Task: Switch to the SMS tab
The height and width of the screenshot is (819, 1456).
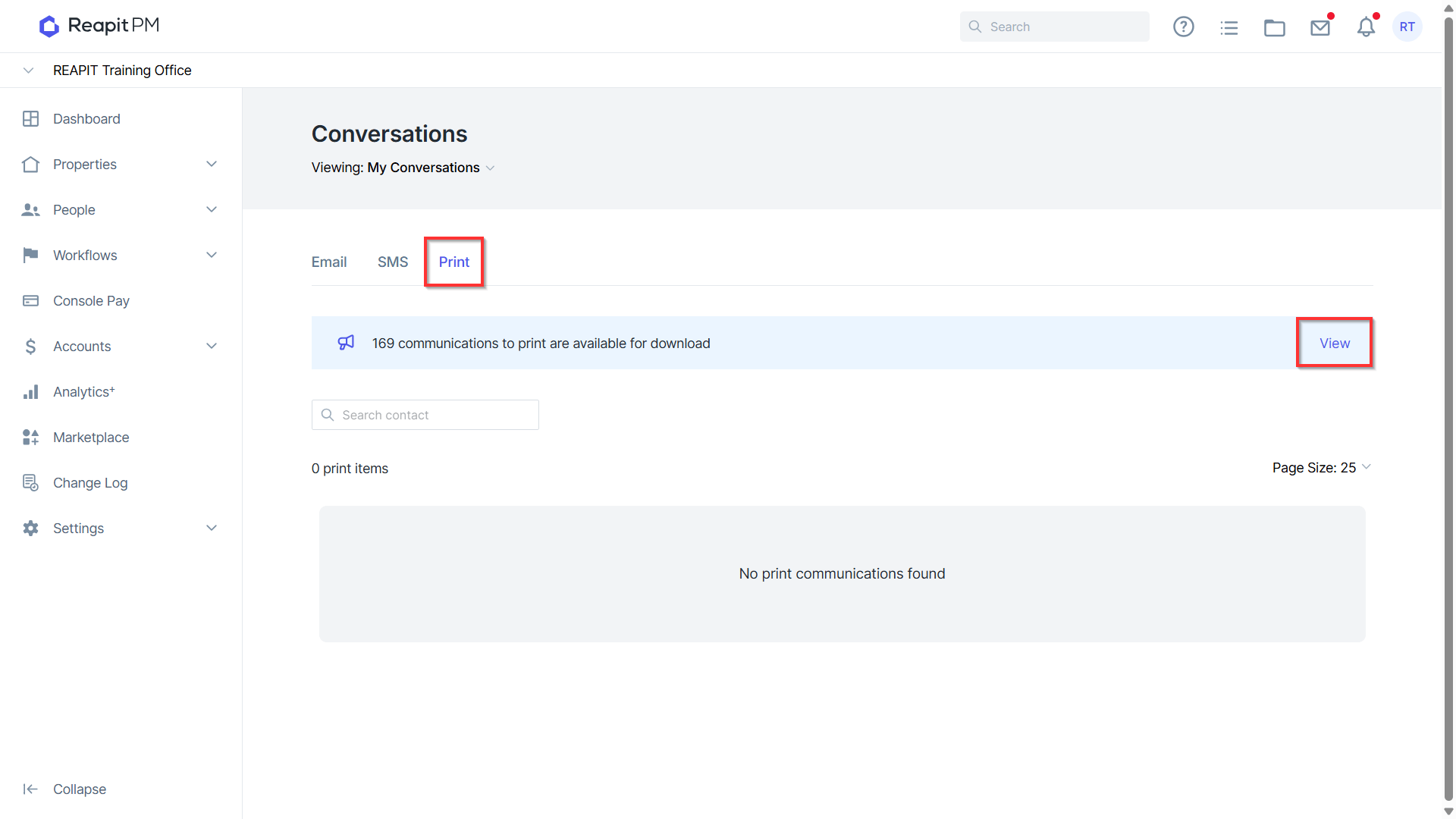Action: pyautogui.click(x=393, y=262)
